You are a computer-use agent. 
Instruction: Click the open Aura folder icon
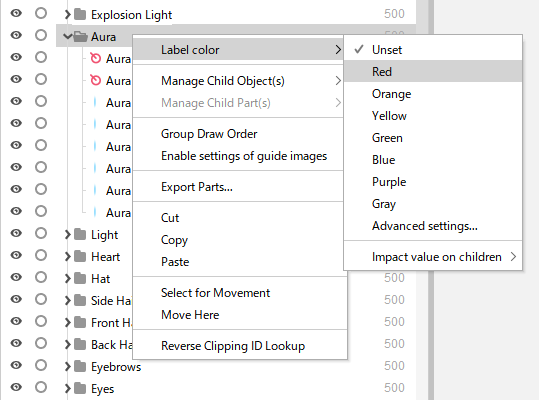tap(80, 36)
